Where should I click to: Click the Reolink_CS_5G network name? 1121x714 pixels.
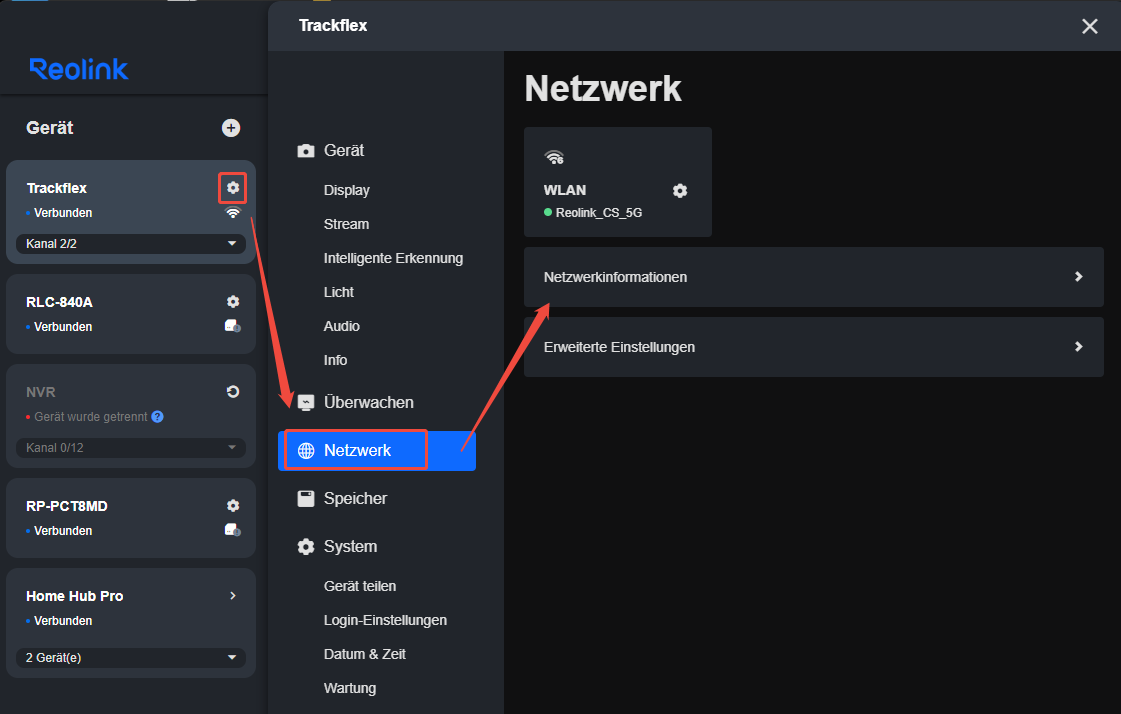(598, 213)
